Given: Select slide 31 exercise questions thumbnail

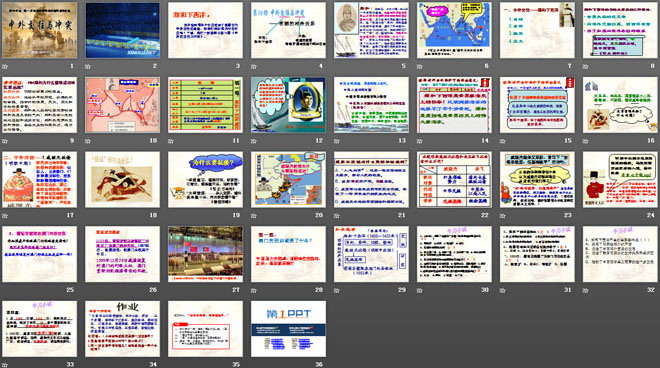Looking at the screenshot, I should click(537, 254).
